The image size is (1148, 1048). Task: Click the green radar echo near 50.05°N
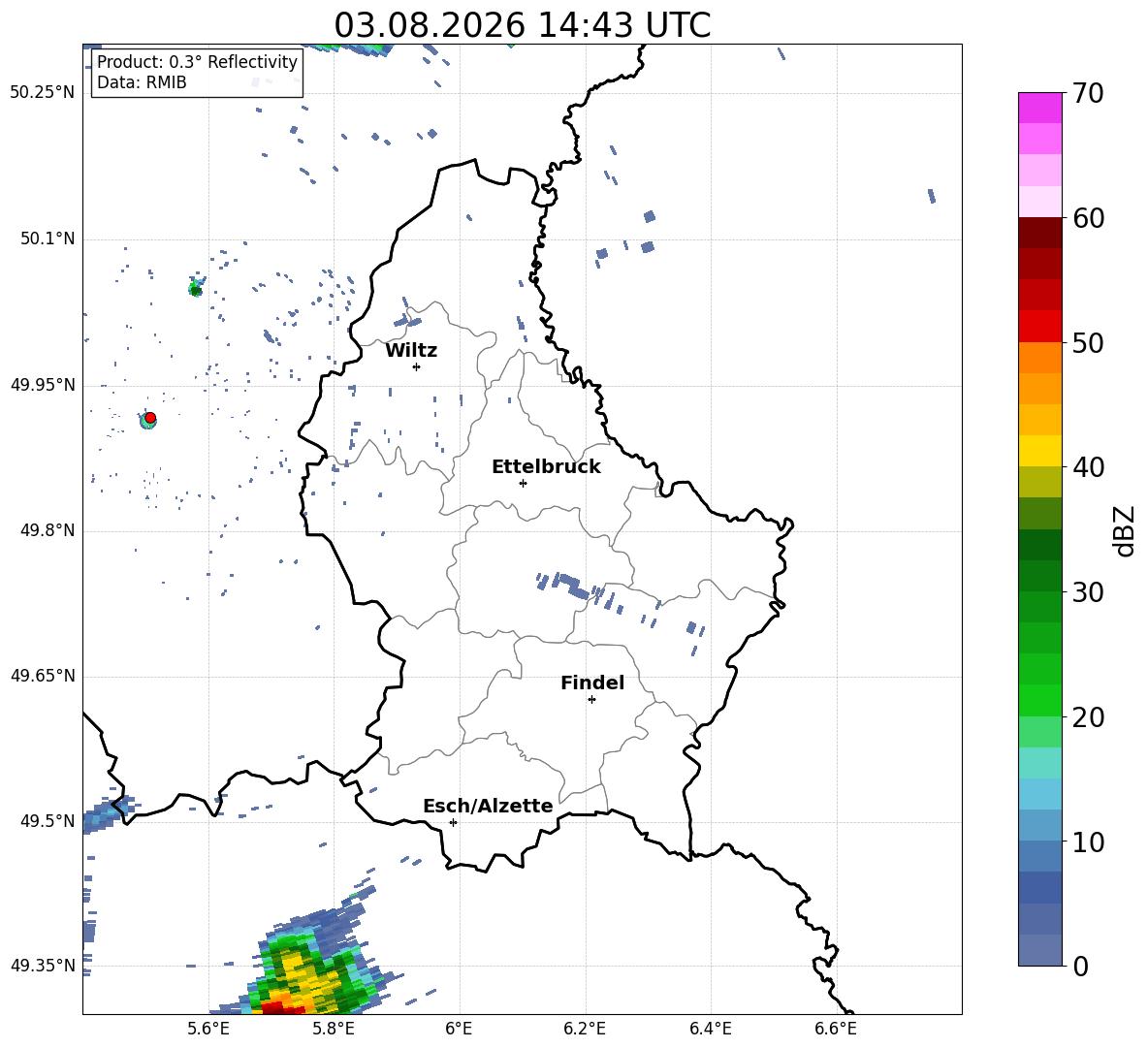[x=196, y=288]
